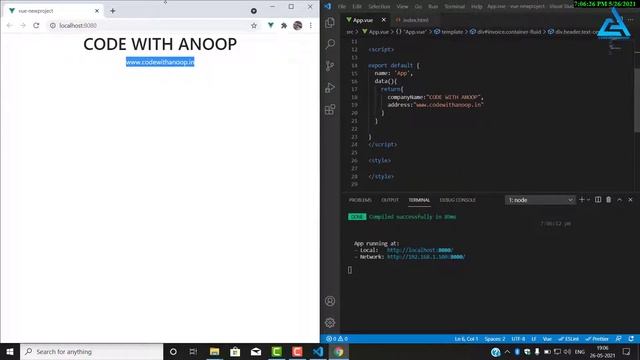Click the template breadcrumb item
Viewport: 640px width, 360px height.
[x=448, y=32]
